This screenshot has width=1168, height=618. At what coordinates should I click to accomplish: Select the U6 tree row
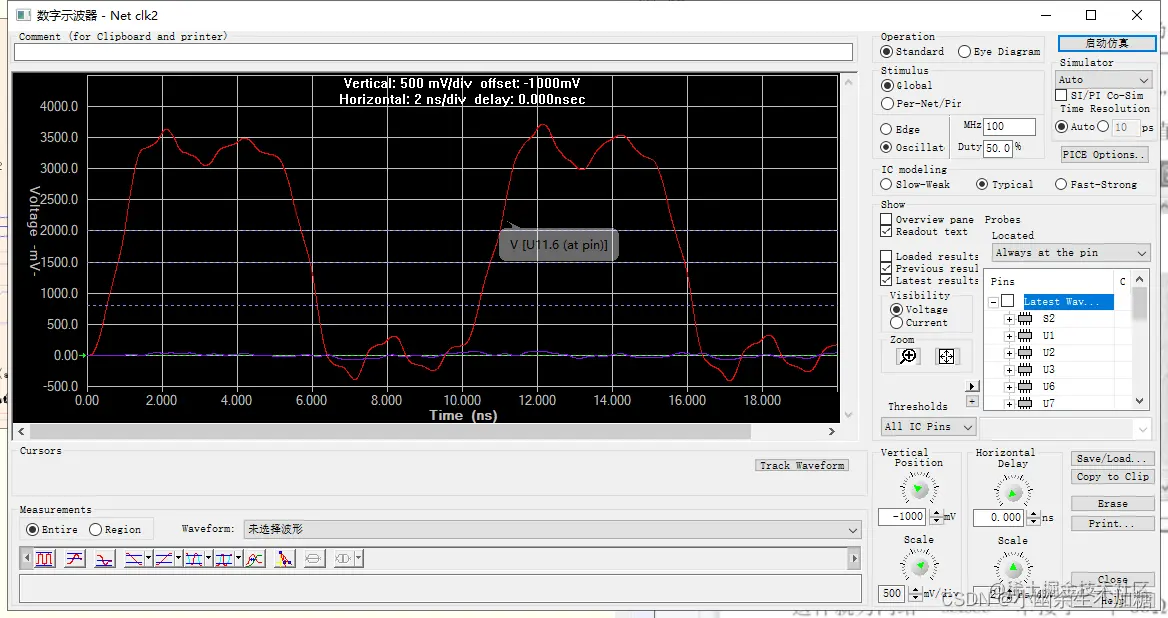[1049, 387]
